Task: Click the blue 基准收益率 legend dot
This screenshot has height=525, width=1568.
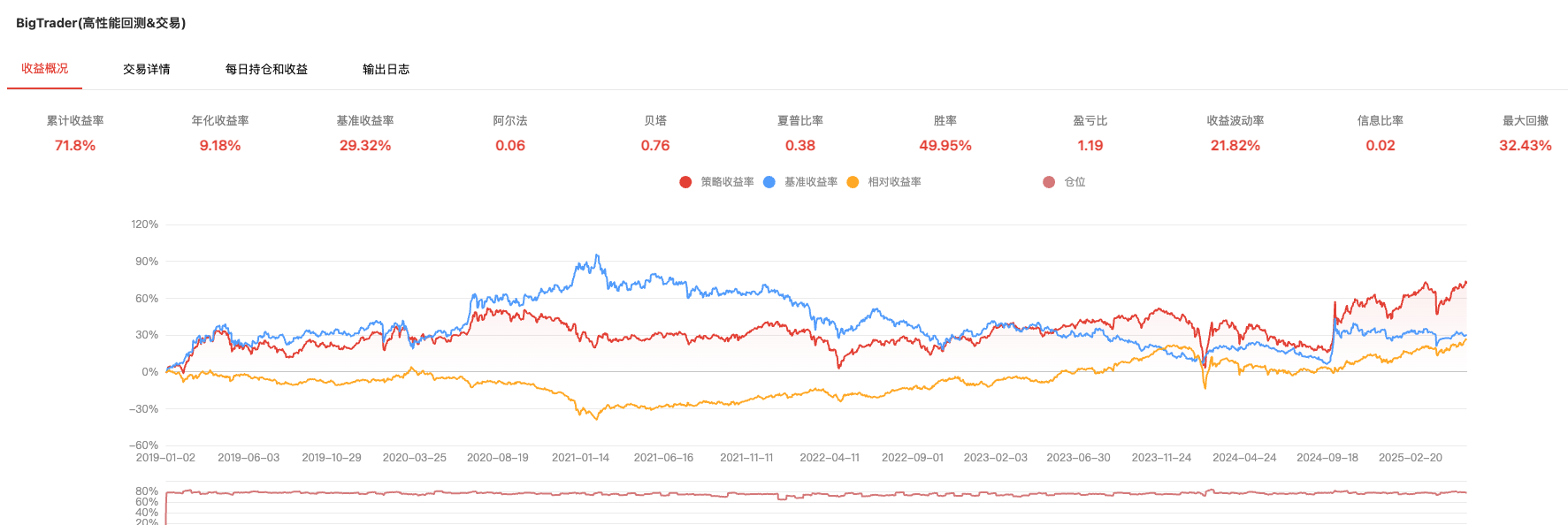Action: pyautogui.click(x=769, y=182)
